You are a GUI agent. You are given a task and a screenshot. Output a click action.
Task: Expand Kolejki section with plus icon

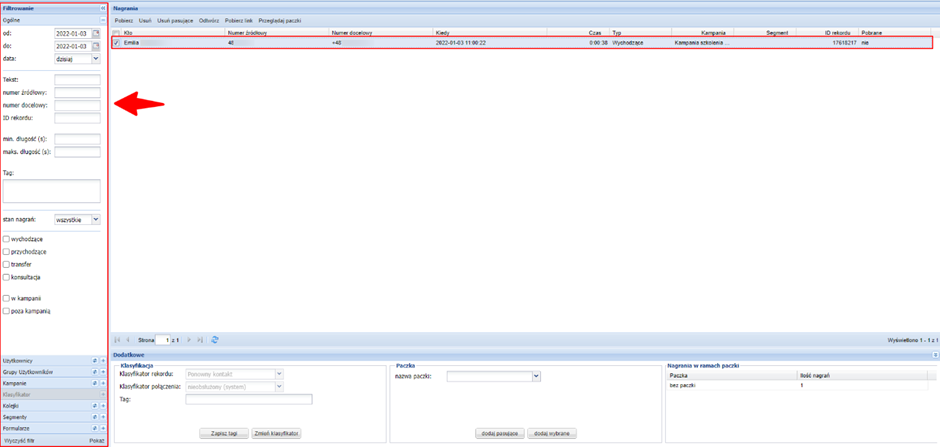103,406
